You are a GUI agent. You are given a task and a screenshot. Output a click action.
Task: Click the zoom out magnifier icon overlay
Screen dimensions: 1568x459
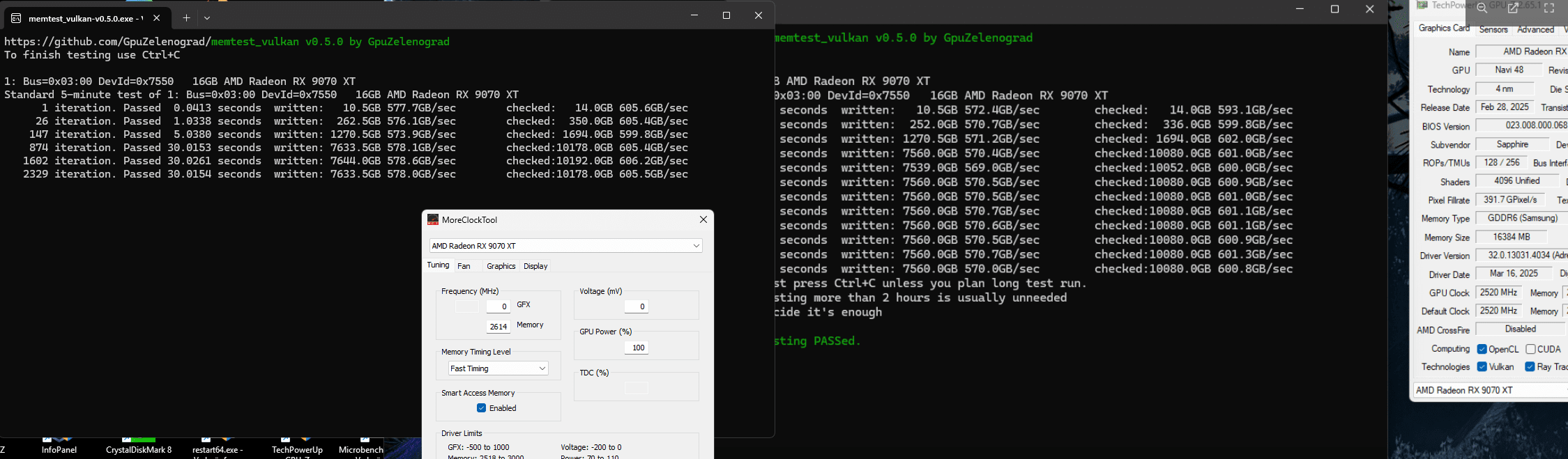(1482, 8)
